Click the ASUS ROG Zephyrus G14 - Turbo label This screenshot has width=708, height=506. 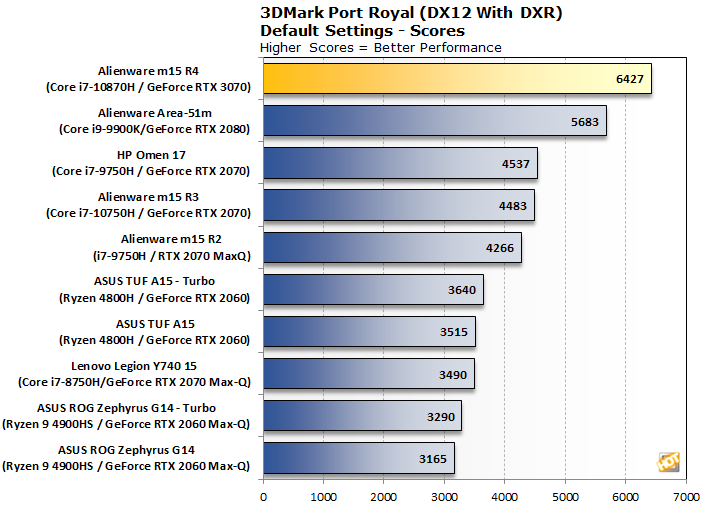(126, 408)
